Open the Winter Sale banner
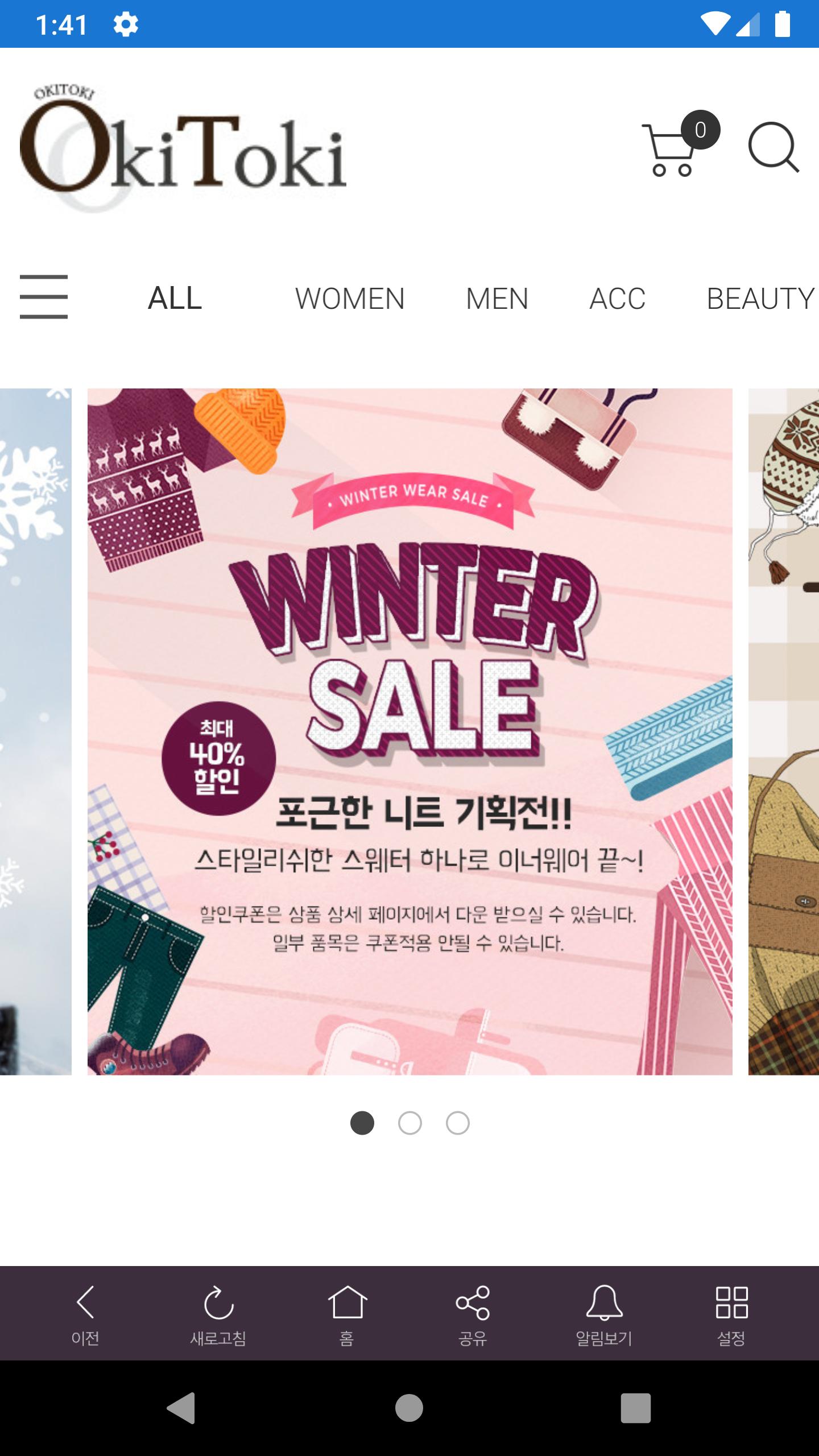Image resolution: width=819 pixels, height=1456 pixels. [409, 731]
